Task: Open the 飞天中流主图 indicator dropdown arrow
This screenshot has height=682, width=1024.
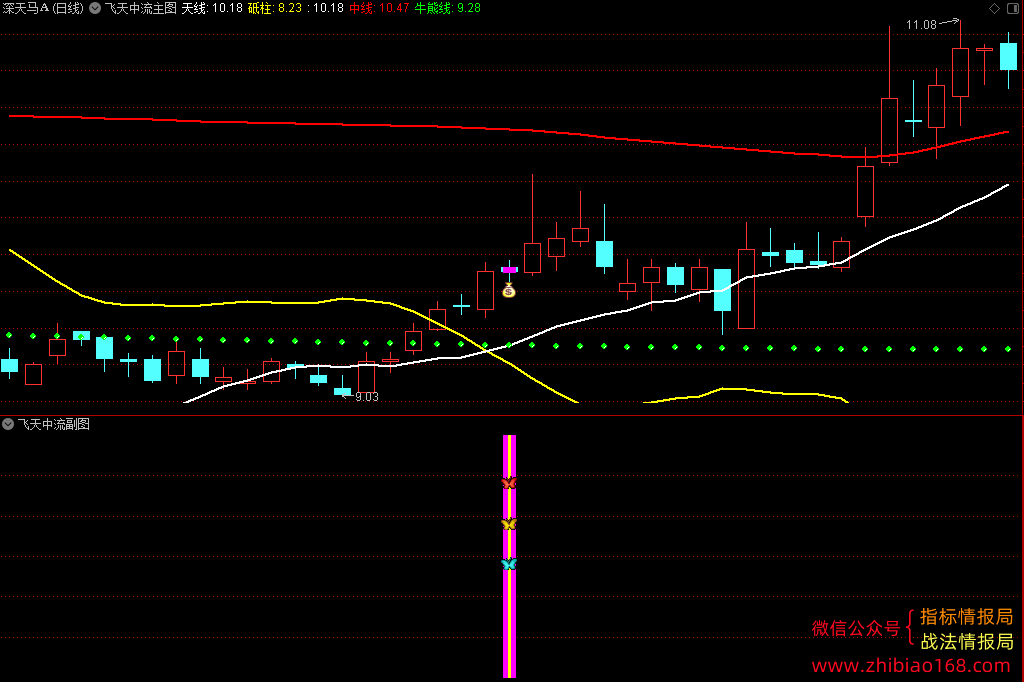Action: click(95, 8)
